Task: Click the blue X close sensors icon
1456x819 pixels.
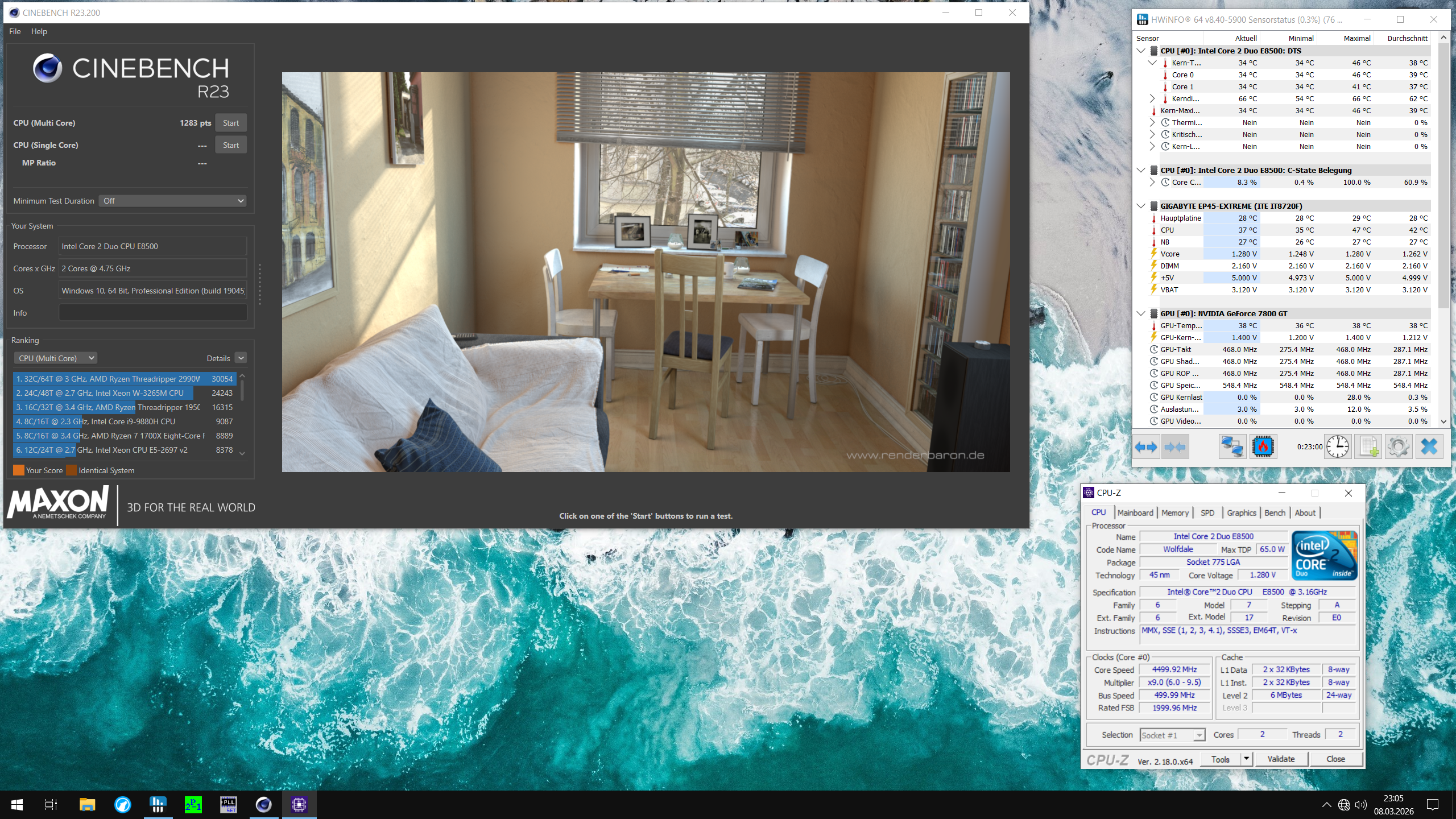Action: tap(1429, 447)
